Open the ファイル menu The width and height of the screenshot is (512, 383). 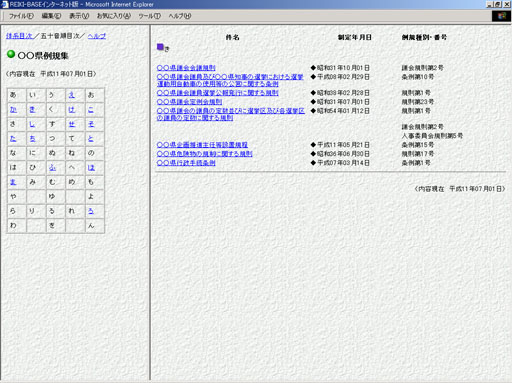(21, 16)
